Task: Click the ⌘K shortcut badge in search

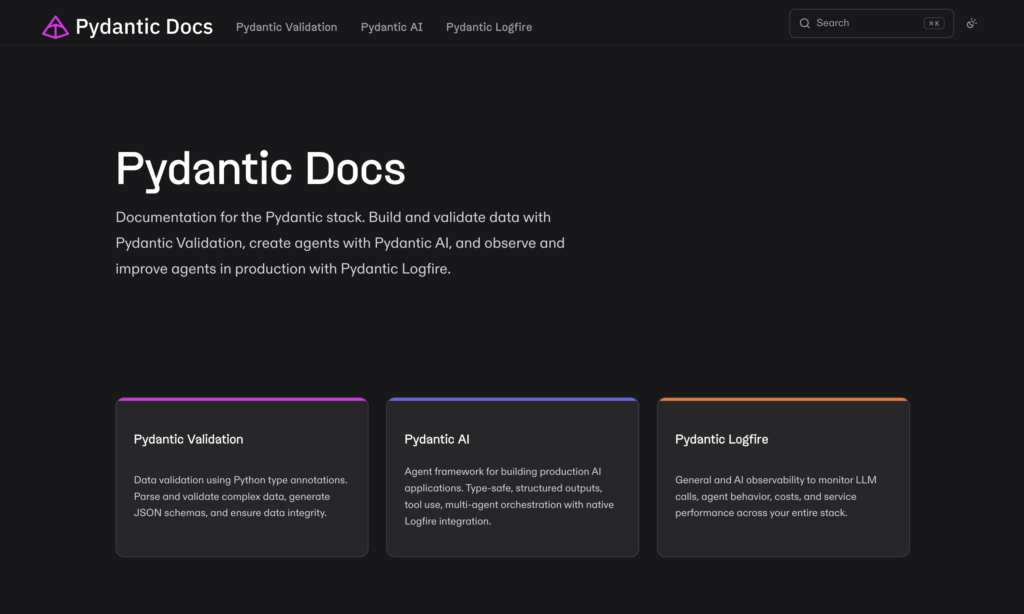Action: coord(934,23)
